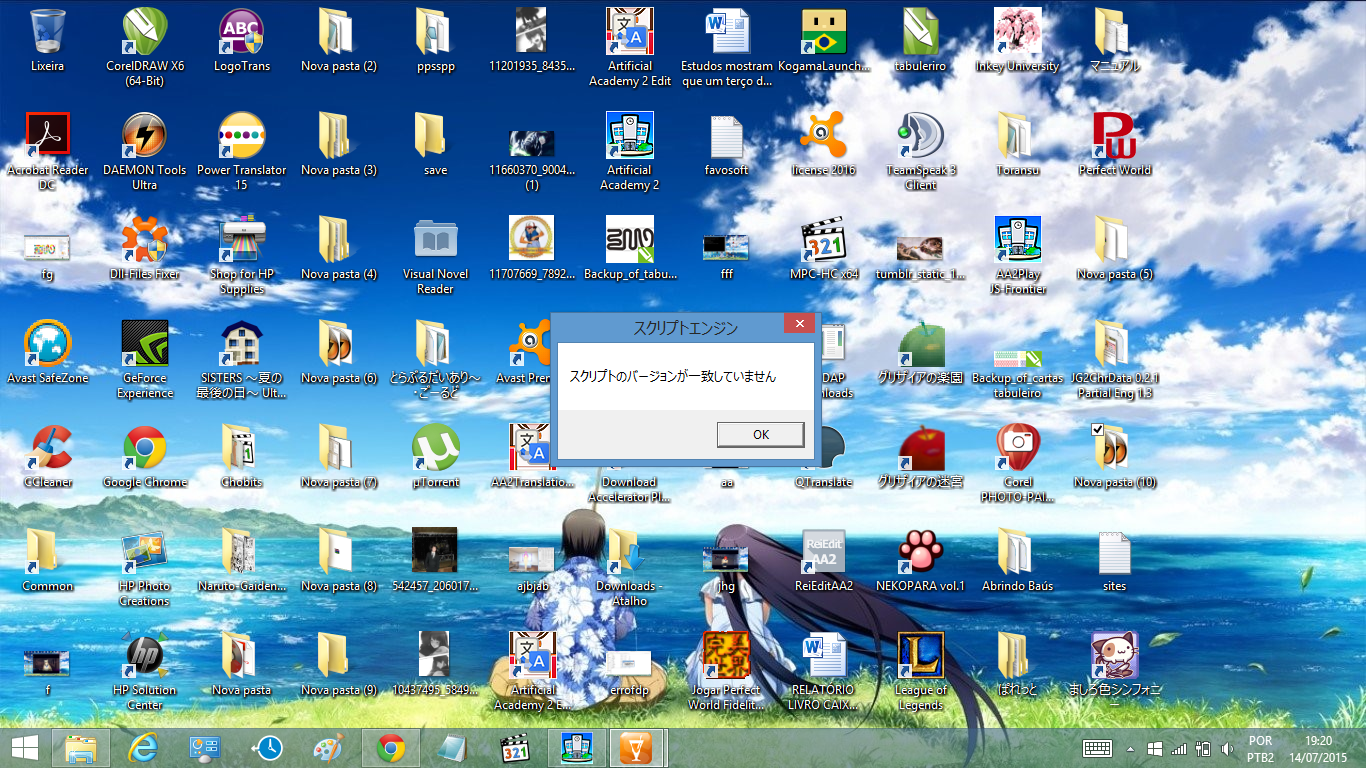Switch to the Artificial Academy taskbar app
This screenshot has height=768, width=1366.
click(577, 748)
